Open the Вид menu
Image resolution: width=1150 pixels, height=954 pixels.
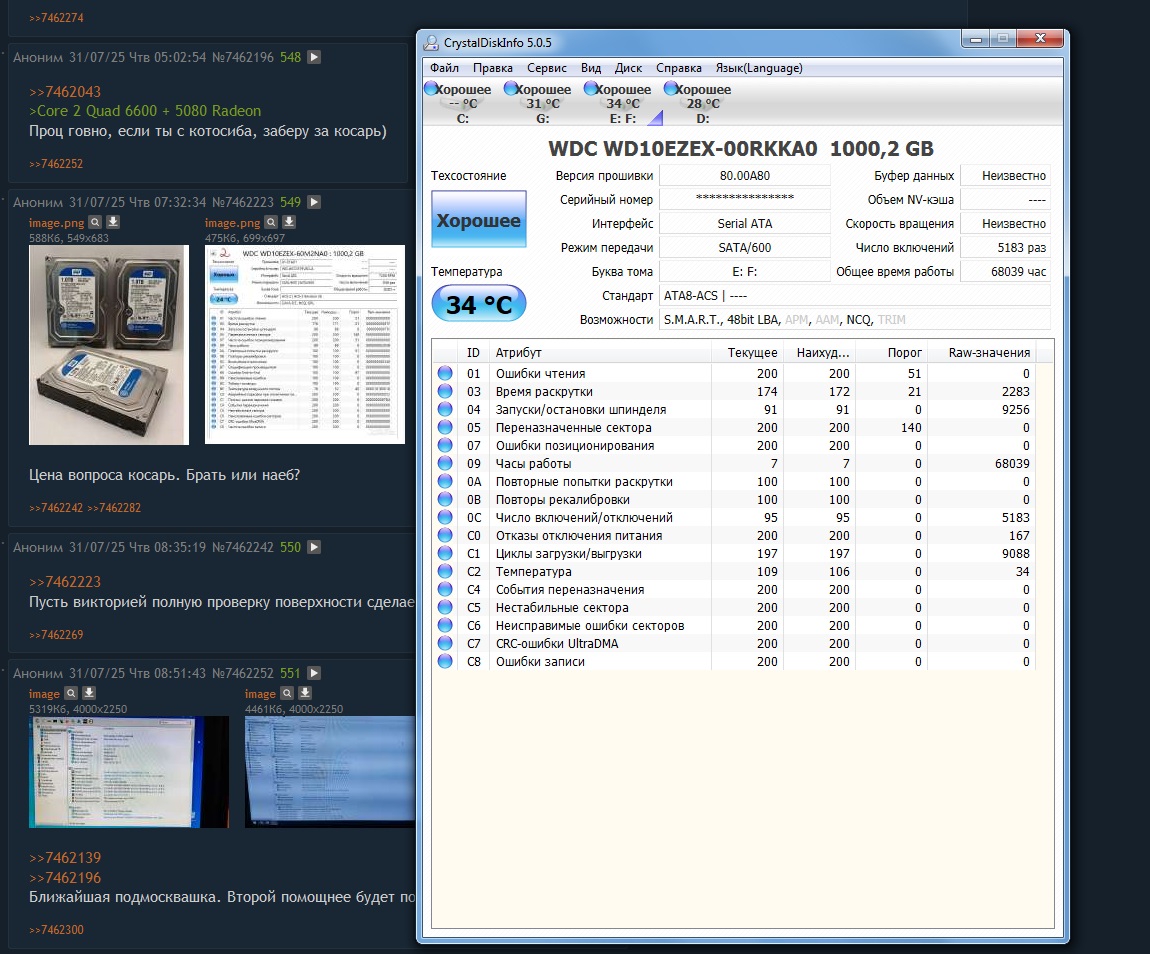pos(590,68)
